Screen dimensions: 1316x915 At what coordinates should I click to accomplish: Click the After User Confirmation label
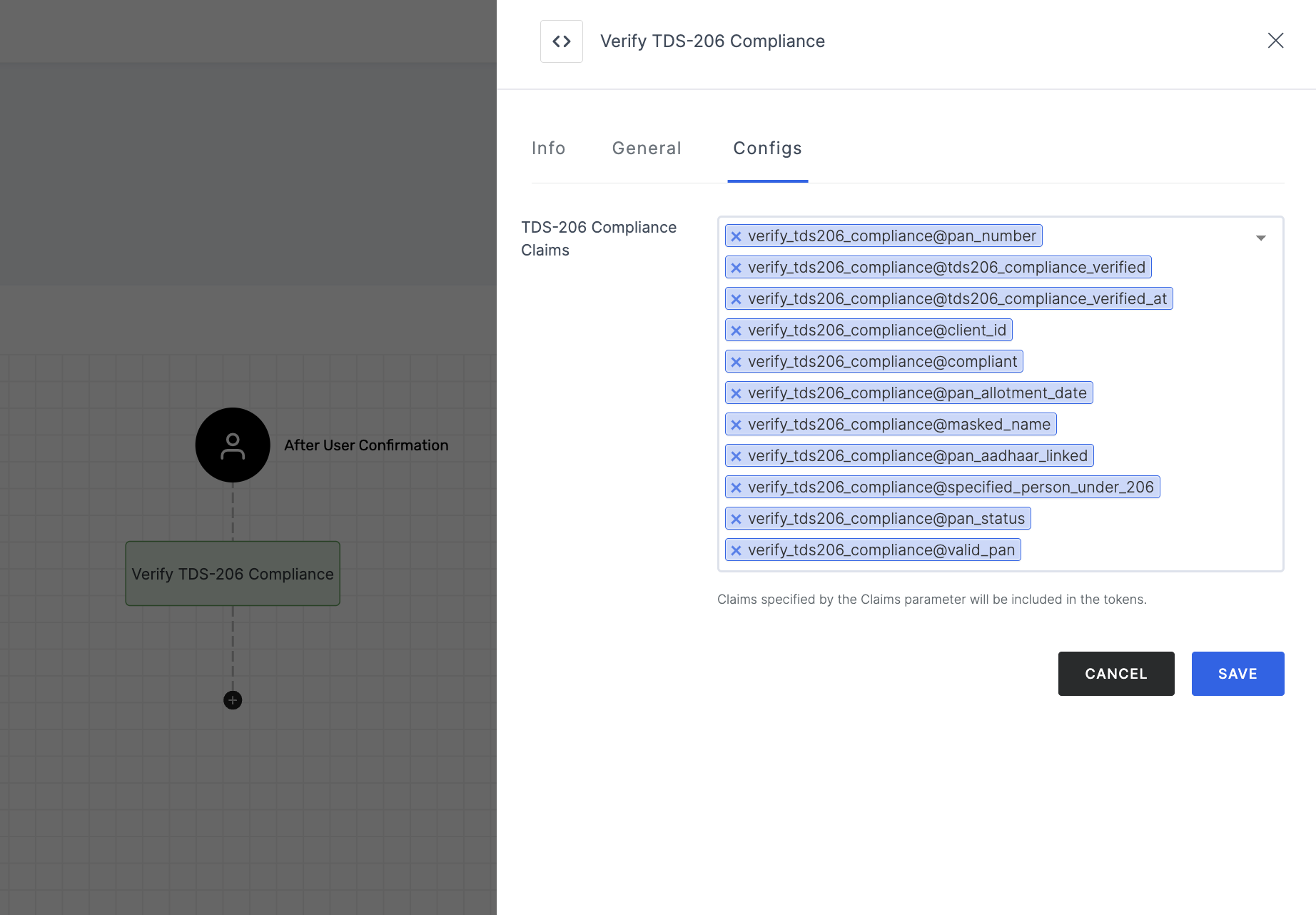(x=366, y=445)
